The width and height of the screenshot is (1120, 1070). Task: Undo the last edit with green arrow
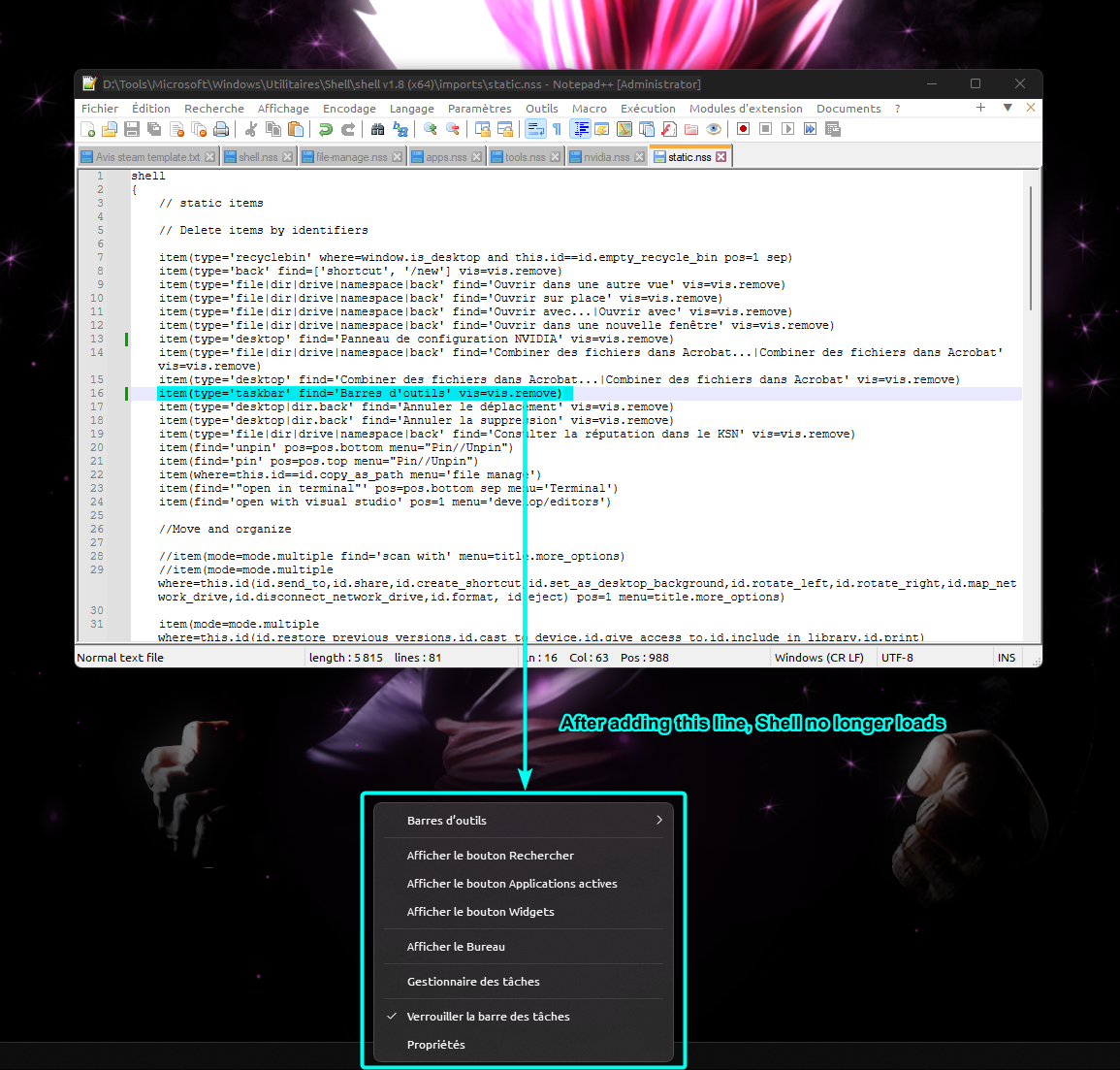325,129
